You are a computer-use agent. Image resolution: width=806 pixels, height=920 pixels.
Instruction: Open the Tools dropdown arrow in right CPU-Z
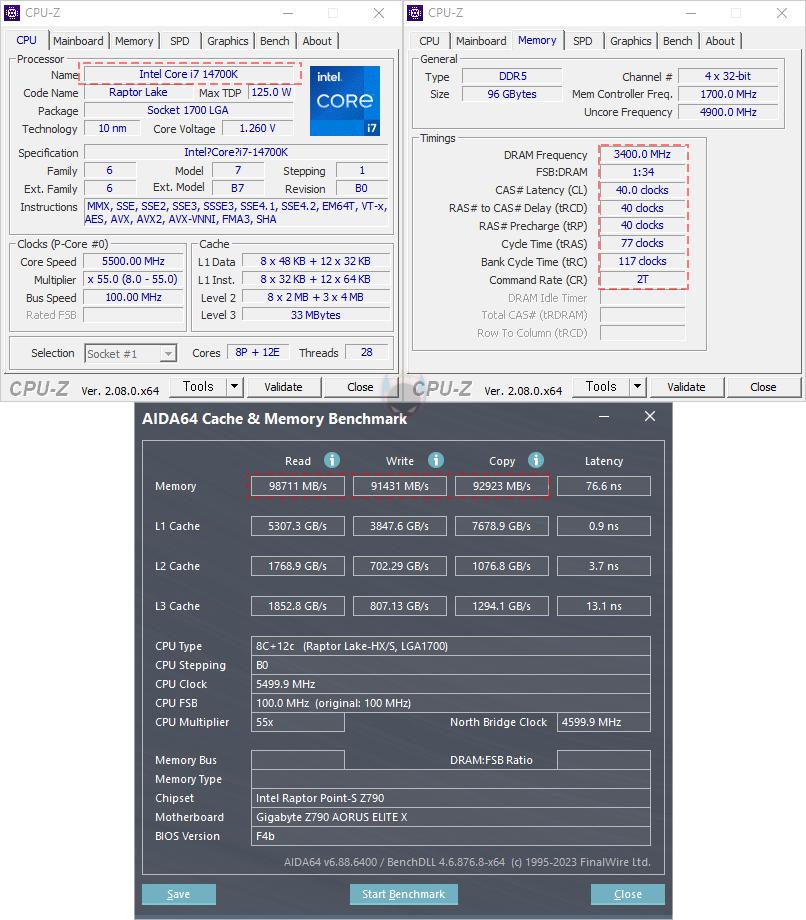(638, 387)
